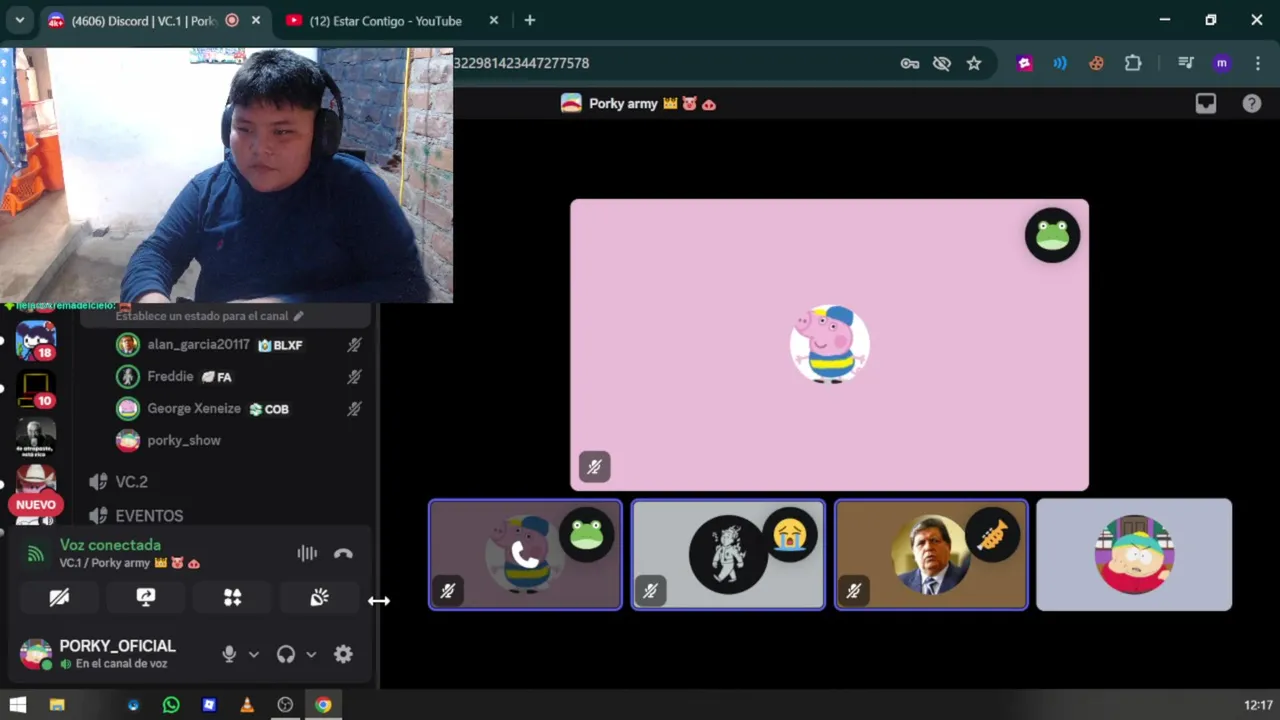The height and width of the screenshot is (720, 1280).
Task: Open the blue sound waves extension
Action: point(1060,63)
